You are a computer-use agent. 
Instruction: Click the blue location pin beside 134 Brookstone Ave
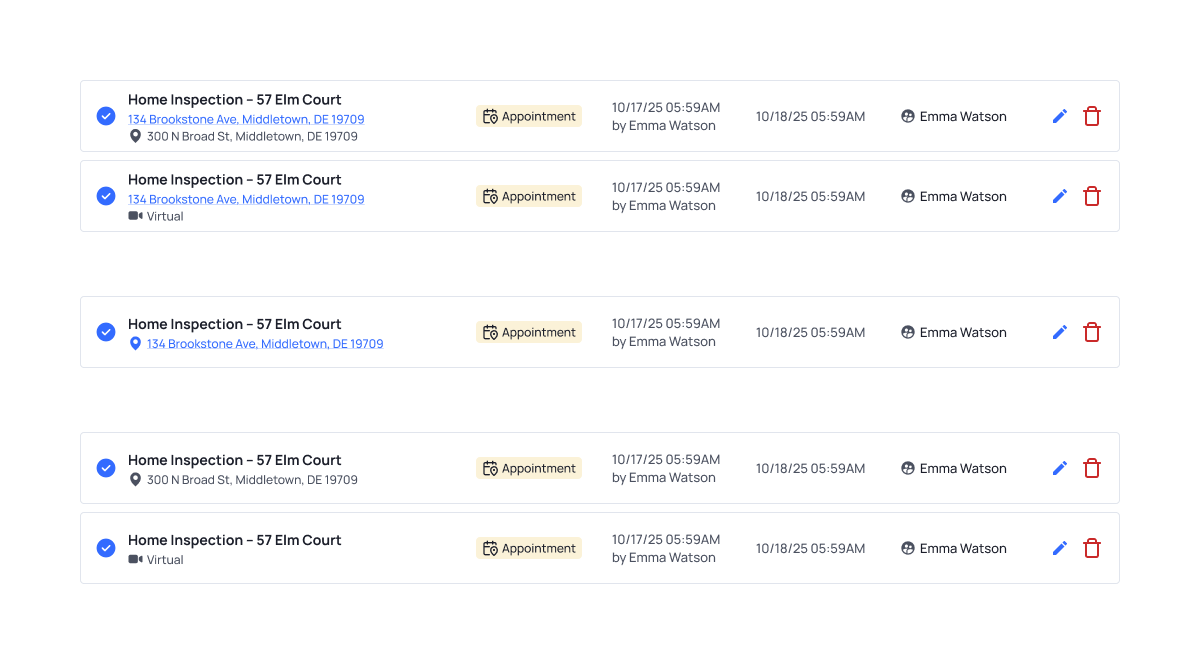[135, 343]
